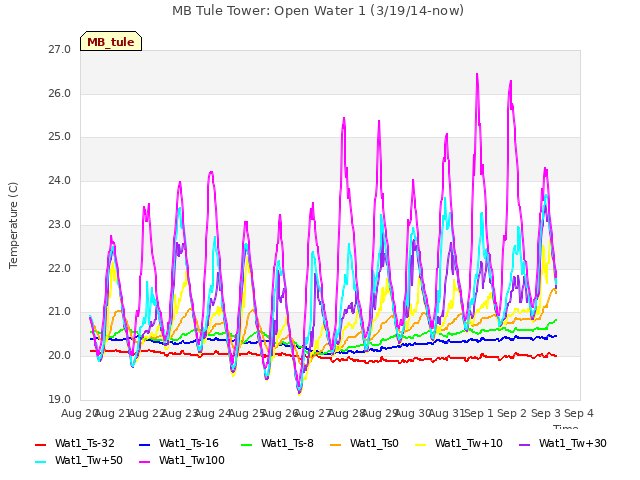The image size is (640, 480).
Task: Click the green Wat1_Ts-8 legend swatch
Action: click(x=247, y=445)
